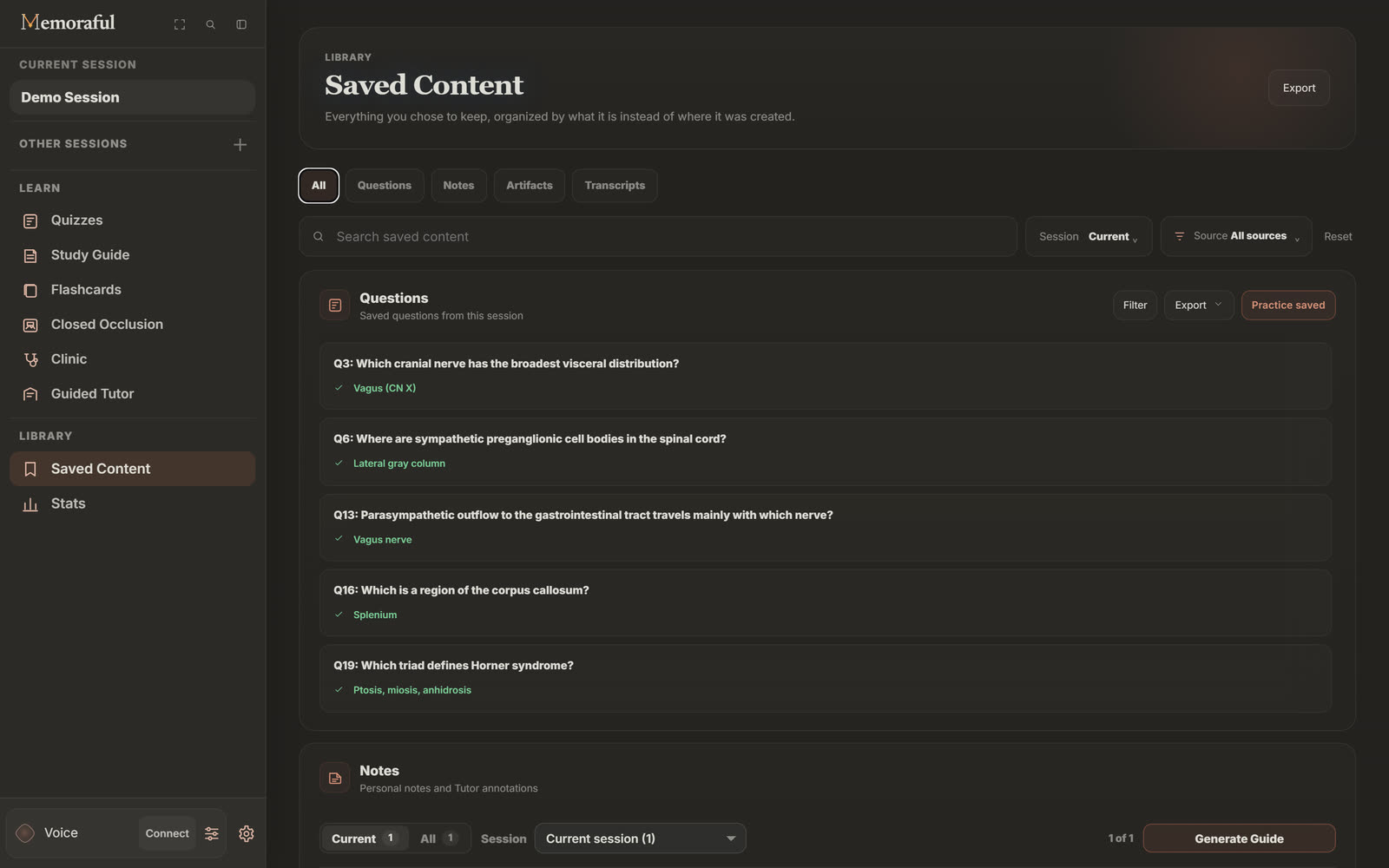Click the Notes section icon

(x=334, y=779)
